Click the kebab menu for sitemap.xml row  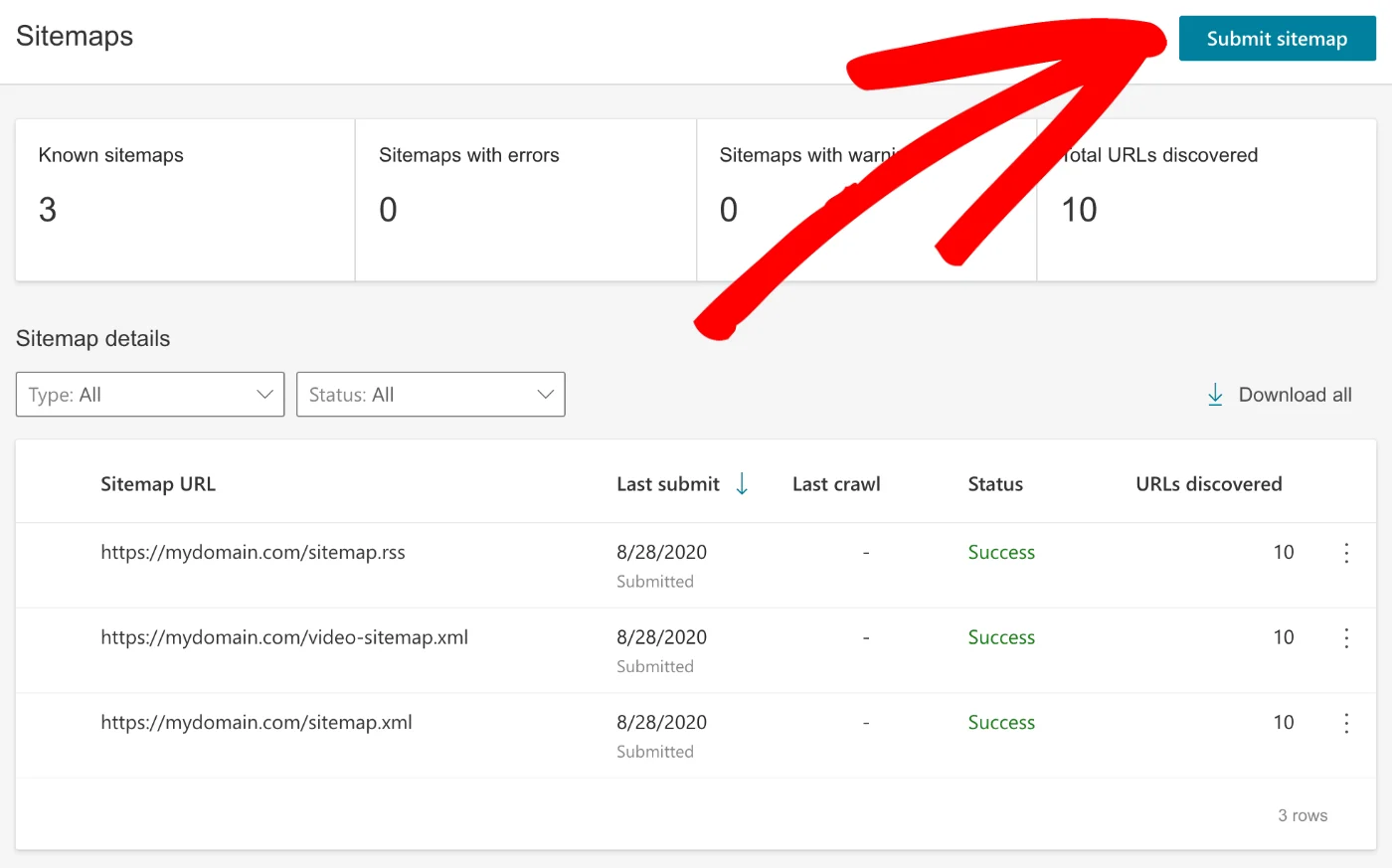point(1346,723)
